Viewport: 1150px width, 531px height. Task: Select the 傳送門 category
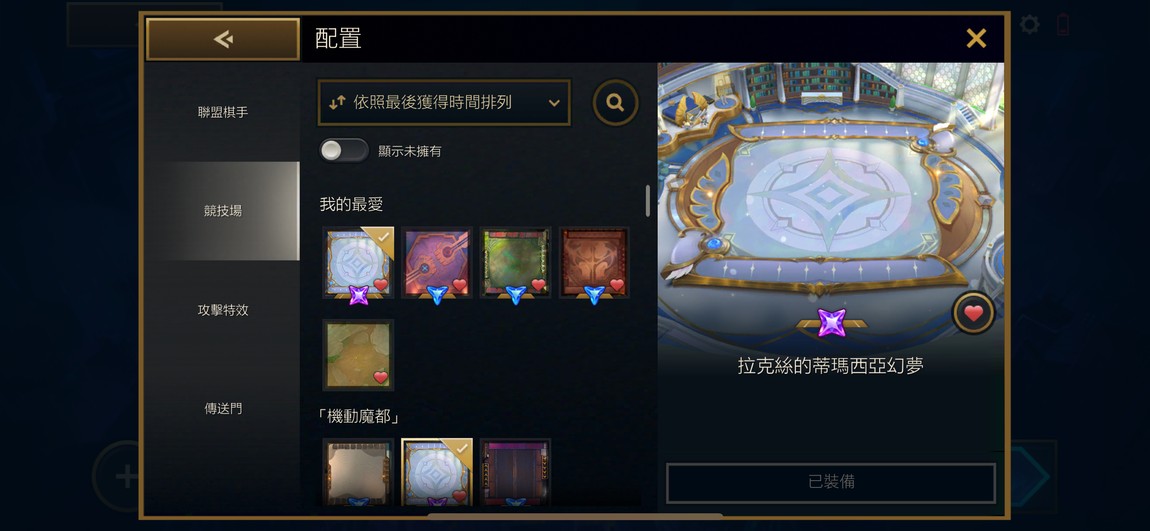click(223, 409)
